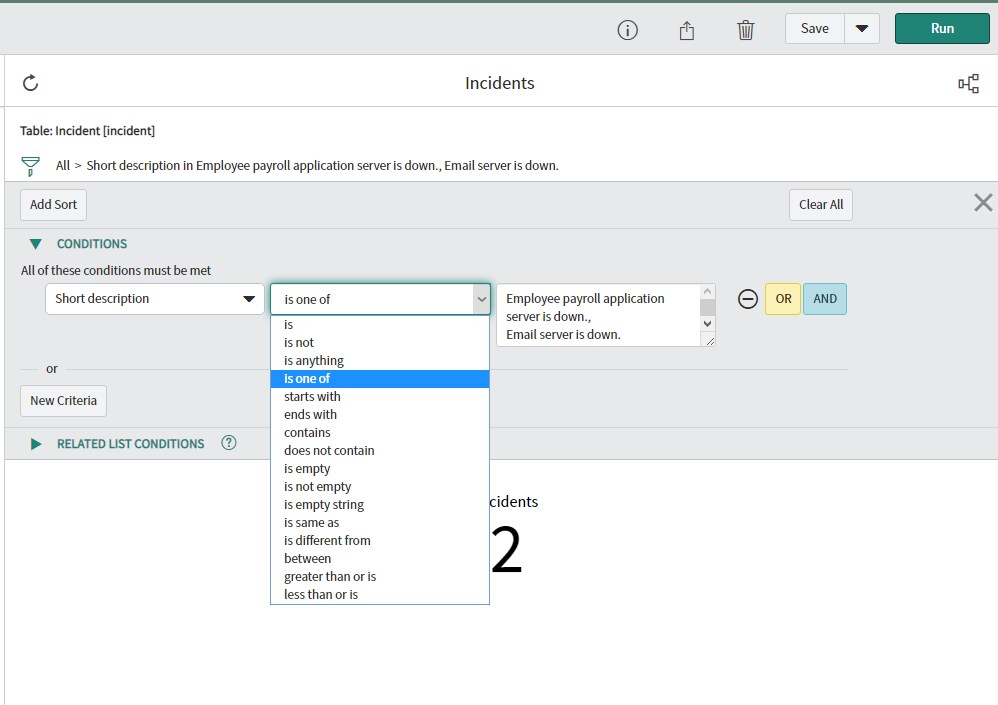998x705 pixels.
Task: Click the Table: Incident [incident] label
Action: tap(87, 131)
